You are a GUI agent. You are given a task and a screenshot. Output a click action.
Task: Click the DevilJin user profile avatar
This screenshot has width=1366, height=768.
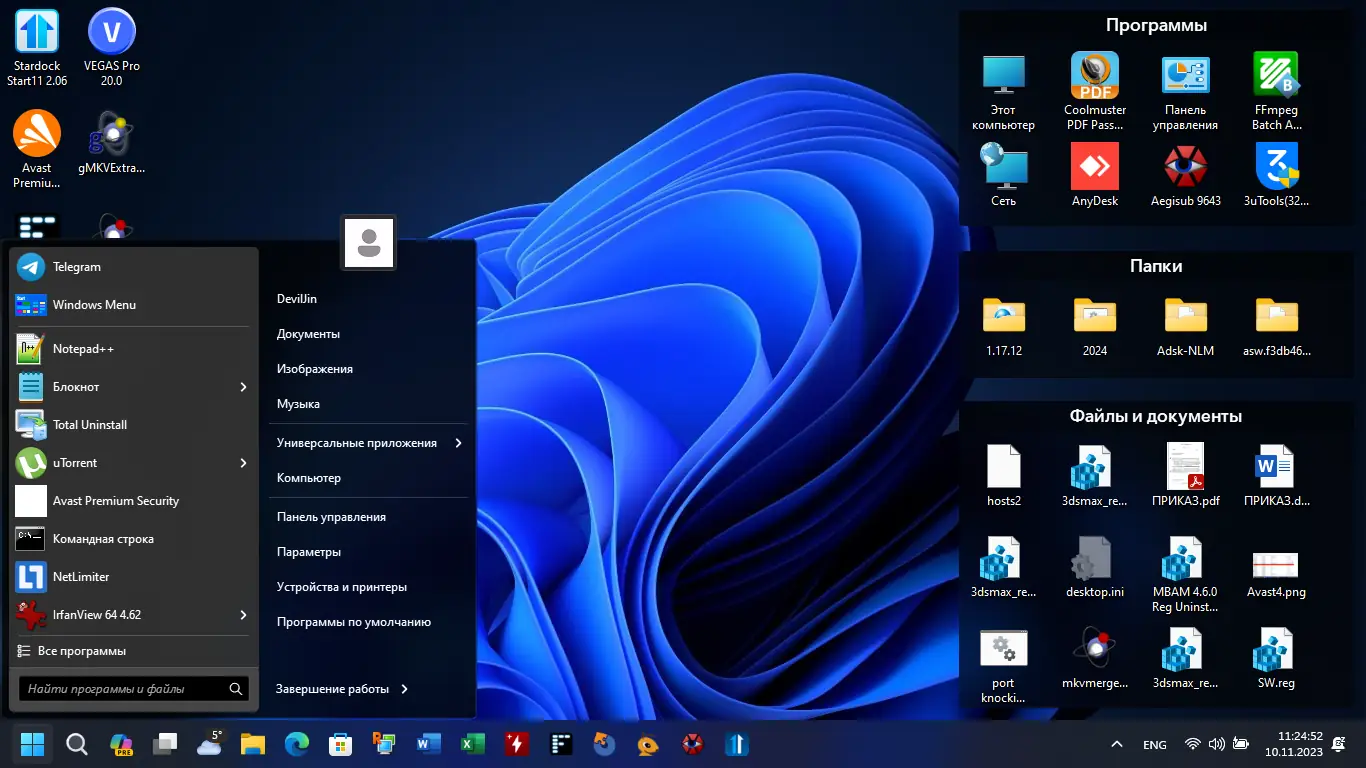coord(368,242)
